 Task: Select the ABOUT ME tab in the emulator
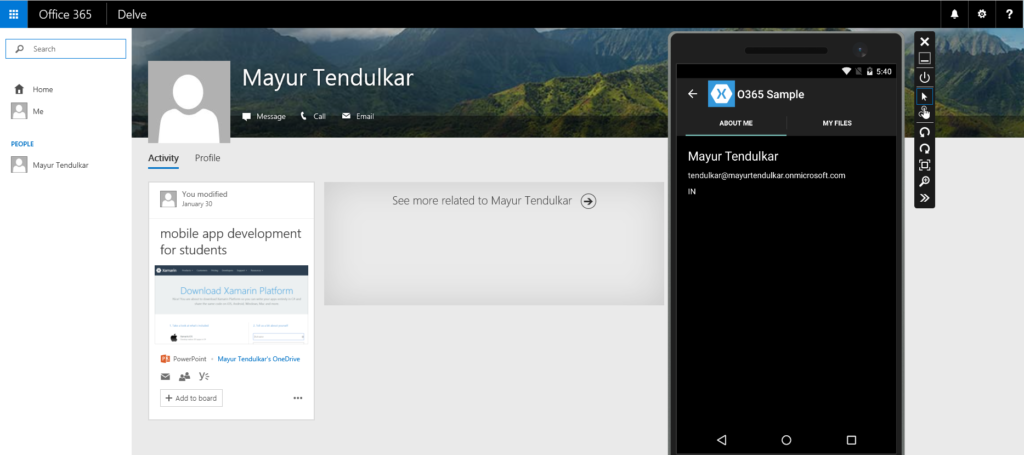[736, 123]
